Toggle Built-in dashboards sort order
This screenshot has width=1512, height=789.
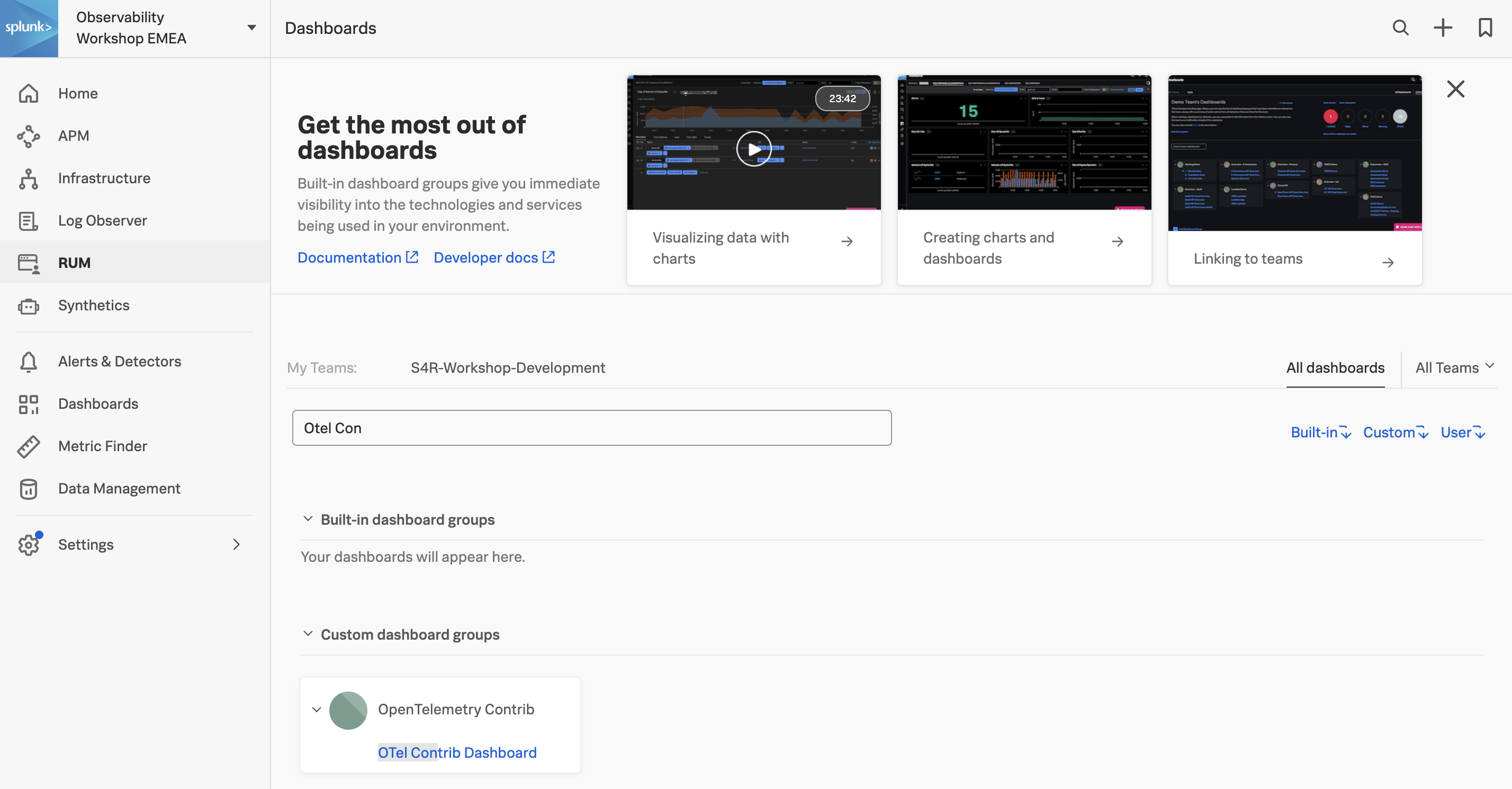(1321, 432)
